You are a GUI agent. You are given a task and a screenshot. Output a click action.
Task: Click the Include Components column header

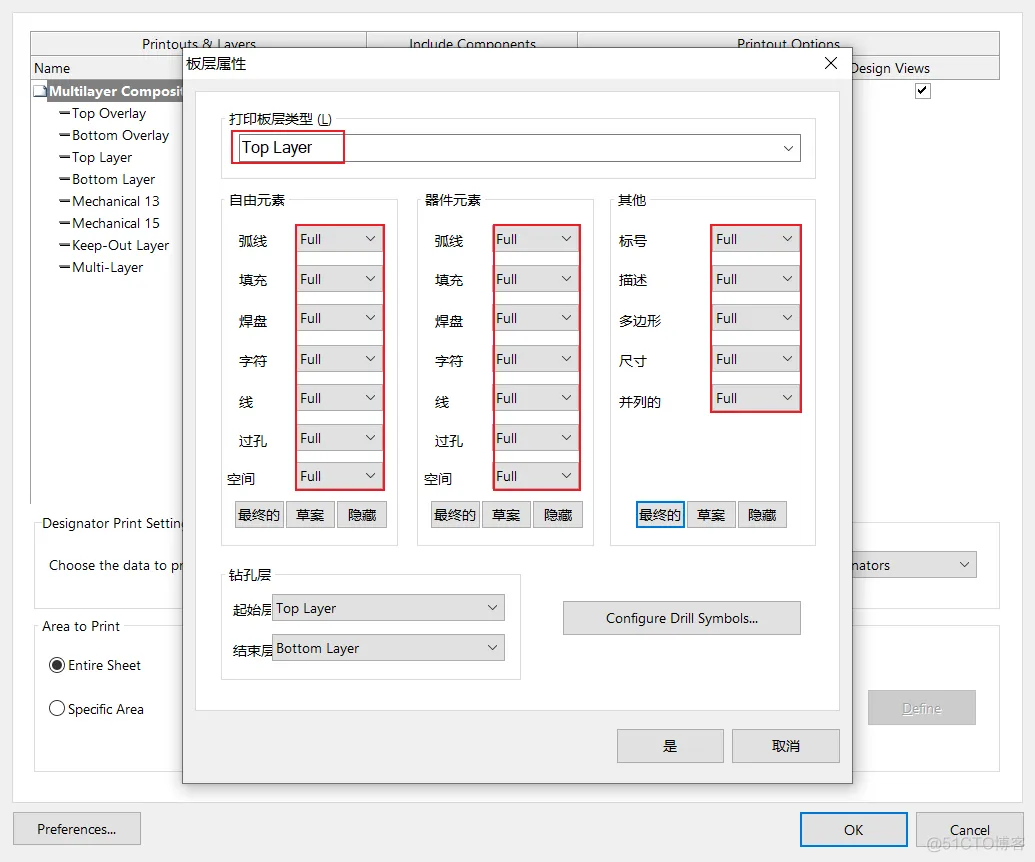pos(471,44)
